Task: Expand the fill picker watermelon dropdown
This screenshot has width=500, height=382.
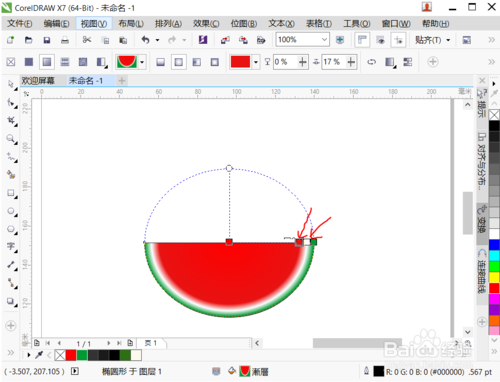Action: pos(142,62)
